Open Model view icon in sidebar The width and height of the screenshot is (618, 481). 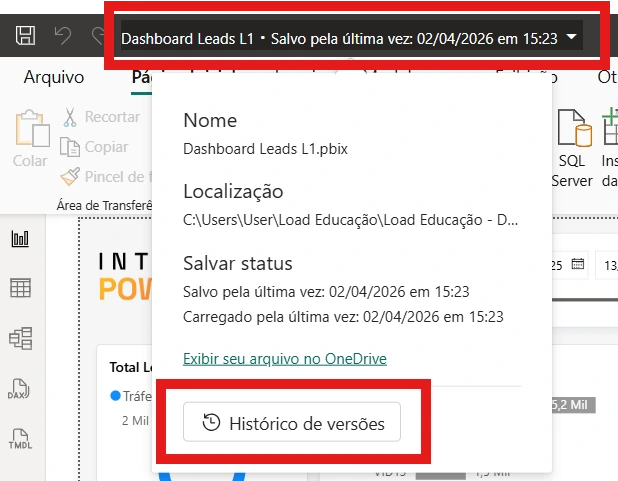pyautogui.click(x=20, y=338)
